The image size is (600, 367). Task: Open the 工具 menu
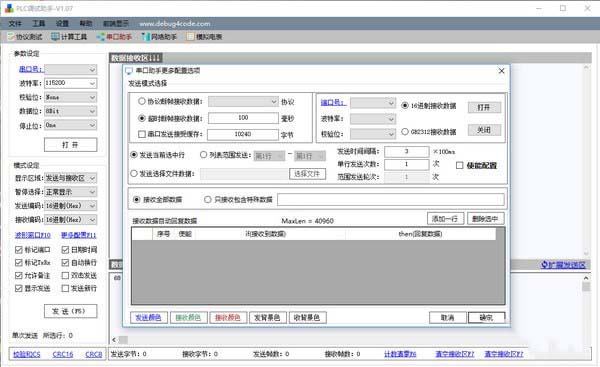(39, 24)
